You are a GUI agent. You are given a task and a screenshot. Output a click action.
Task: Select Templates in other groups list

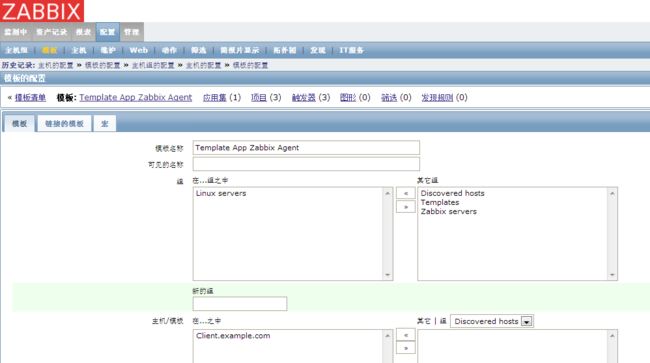pyautogui.click(x=440, y=202)
